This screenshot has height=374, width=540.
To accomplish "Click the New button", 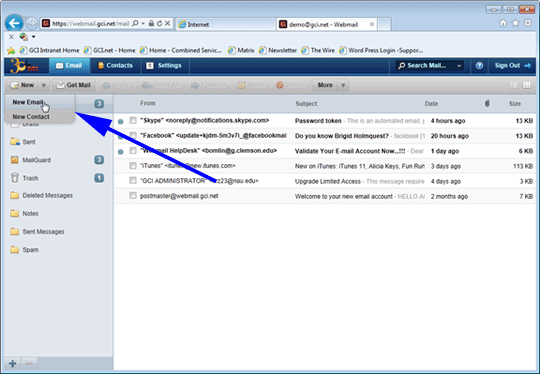I will coord(23,85).
